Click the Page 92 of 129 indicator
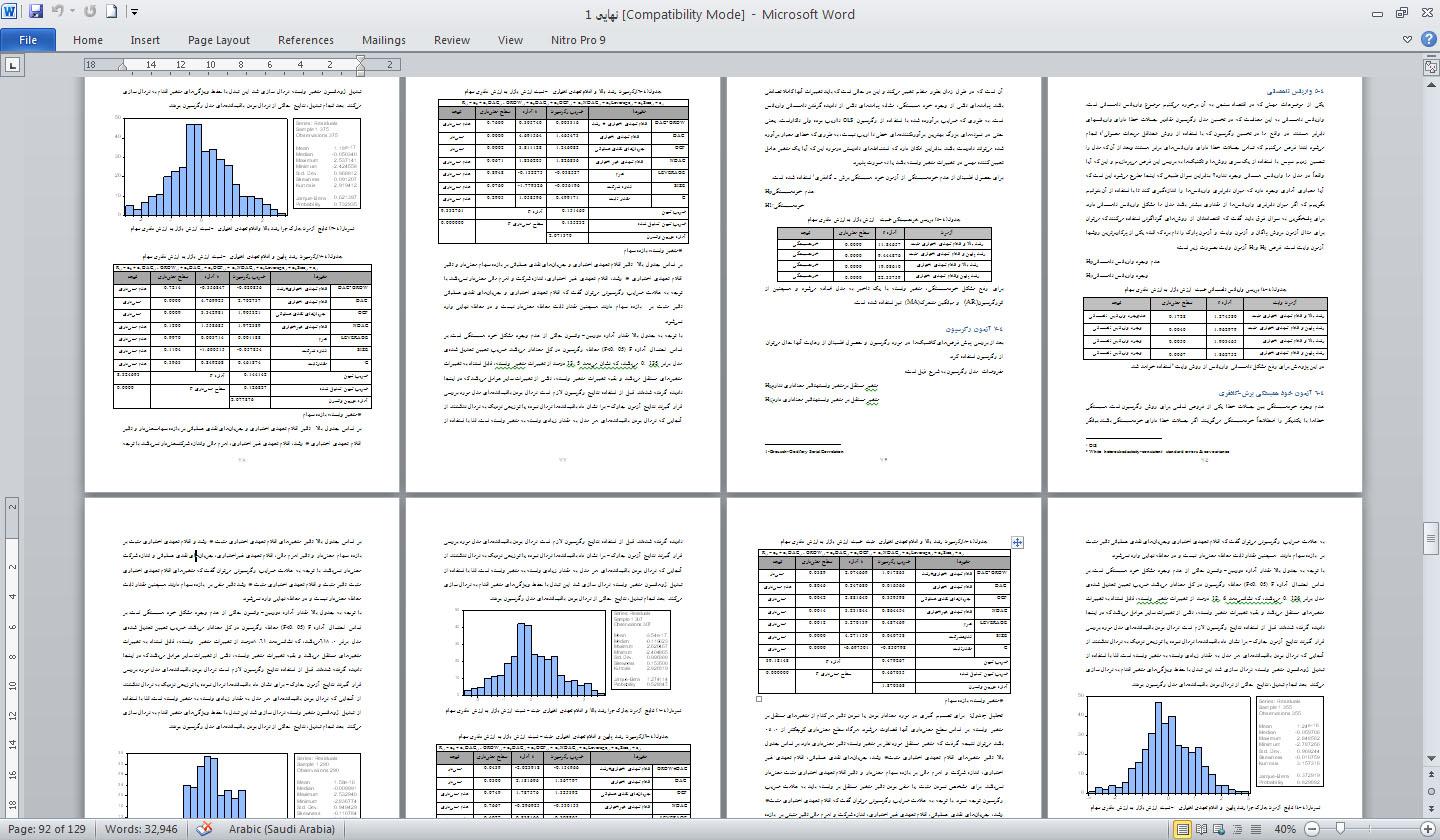The width and height of the screenshot is (1440, 840). point(47,829)
